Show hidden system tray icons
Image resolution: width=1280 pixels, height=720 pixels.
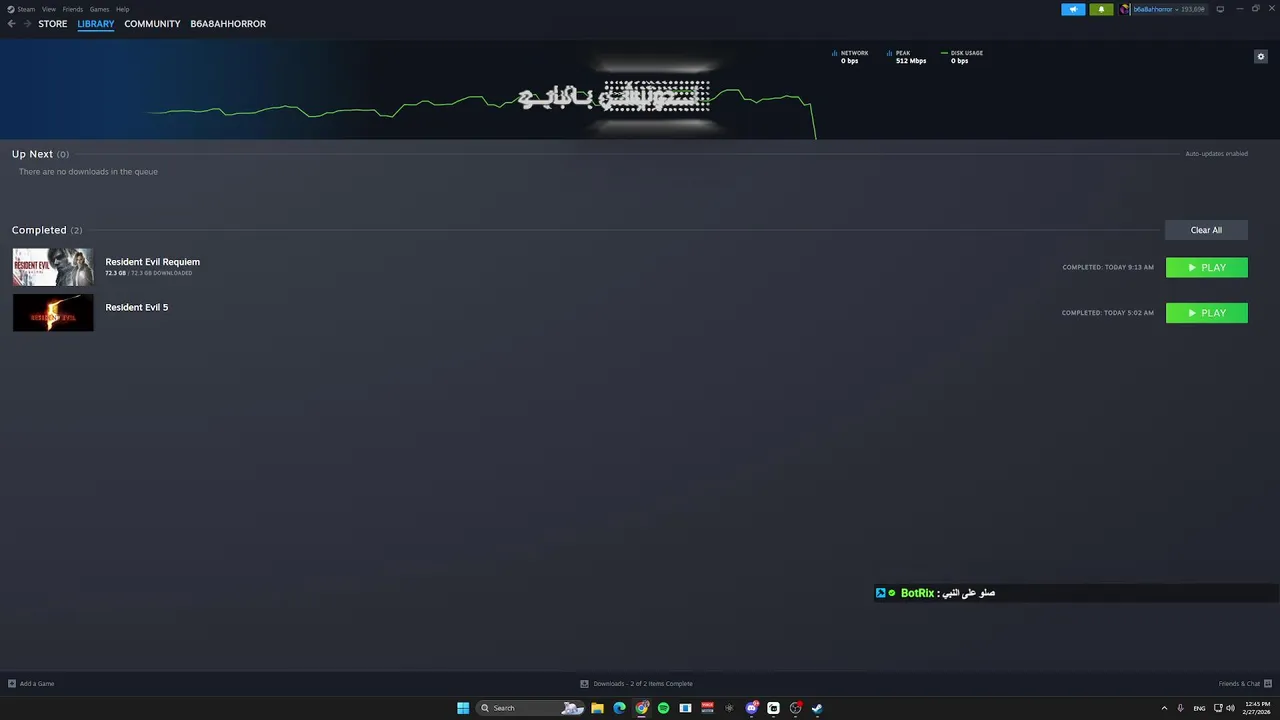tap(1164, 708)
